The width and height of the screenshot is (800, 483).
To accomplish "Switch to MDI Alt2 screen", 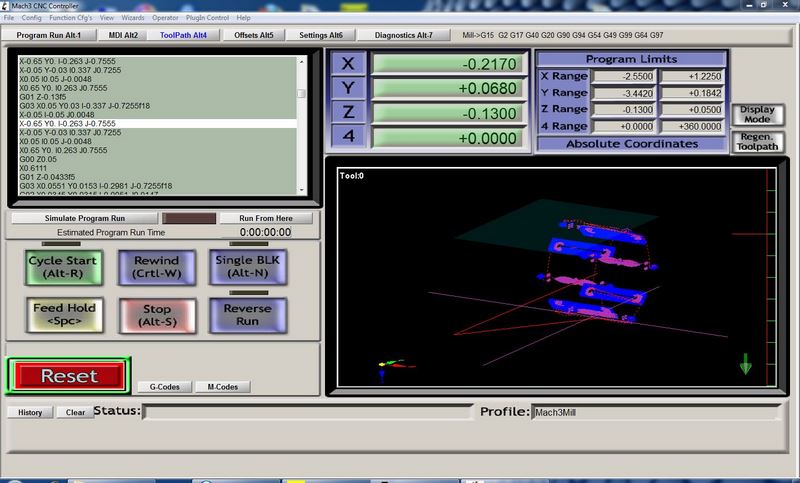I will [123, 35].
